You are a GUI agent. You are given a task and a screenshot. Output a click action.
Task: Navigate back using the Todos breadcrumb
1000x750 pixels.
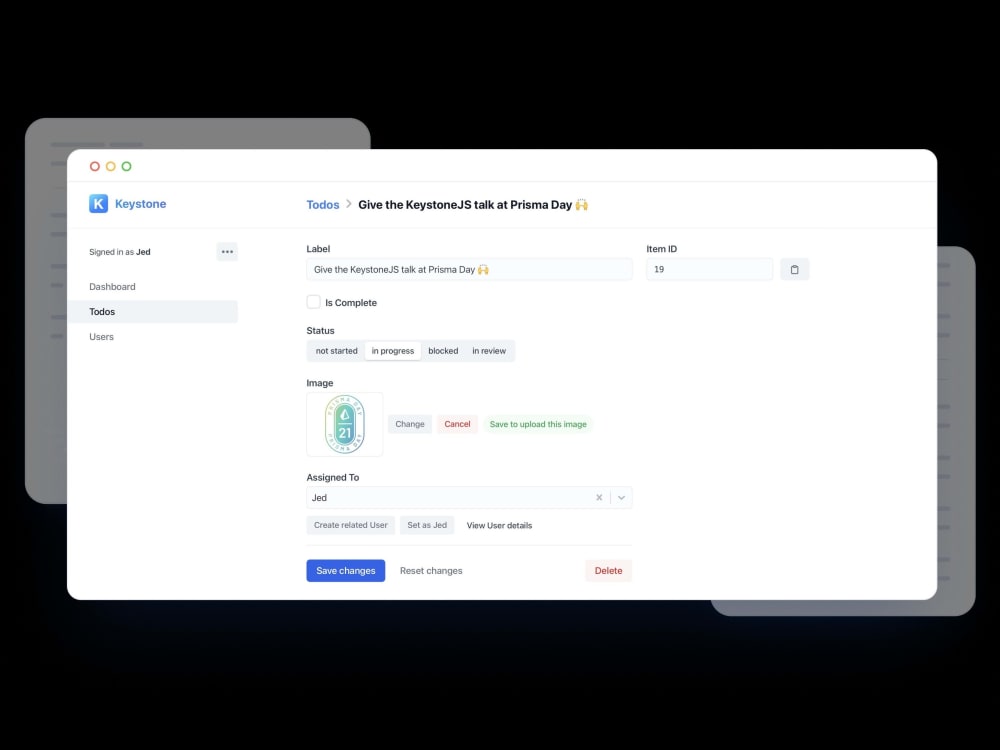[x=322, y=204]
